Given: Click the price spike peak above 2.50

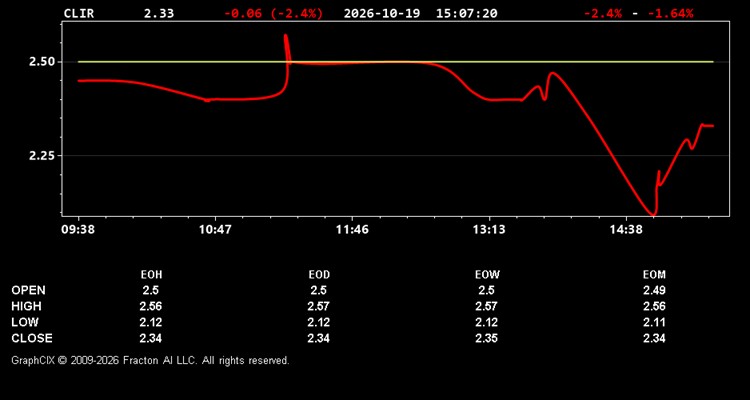Looking at the screenshot, I should (286, 35).
